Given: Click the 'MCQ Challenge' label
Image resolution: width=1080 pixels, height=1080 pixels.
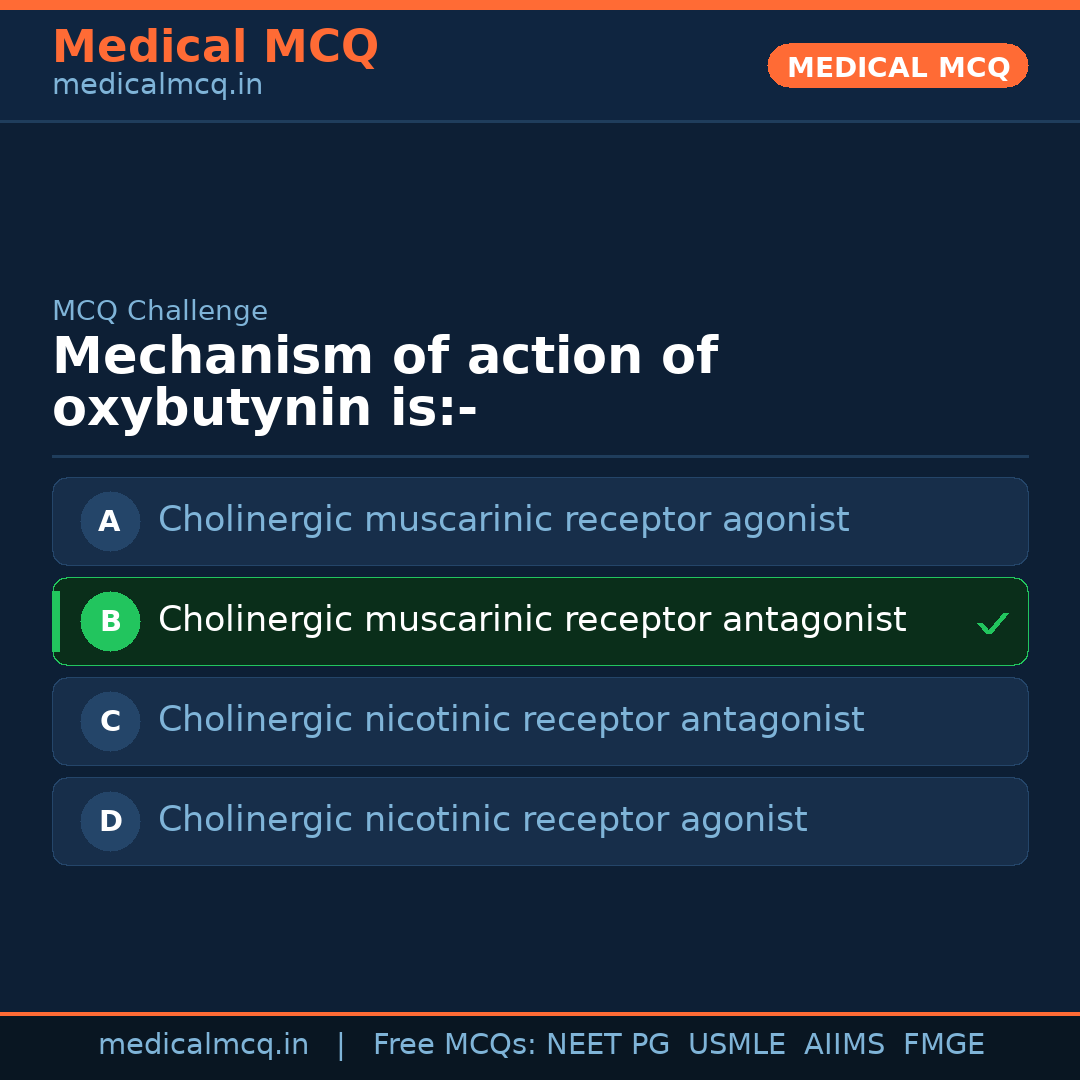Looking at the screenshot, I should [x=160, y=311].
